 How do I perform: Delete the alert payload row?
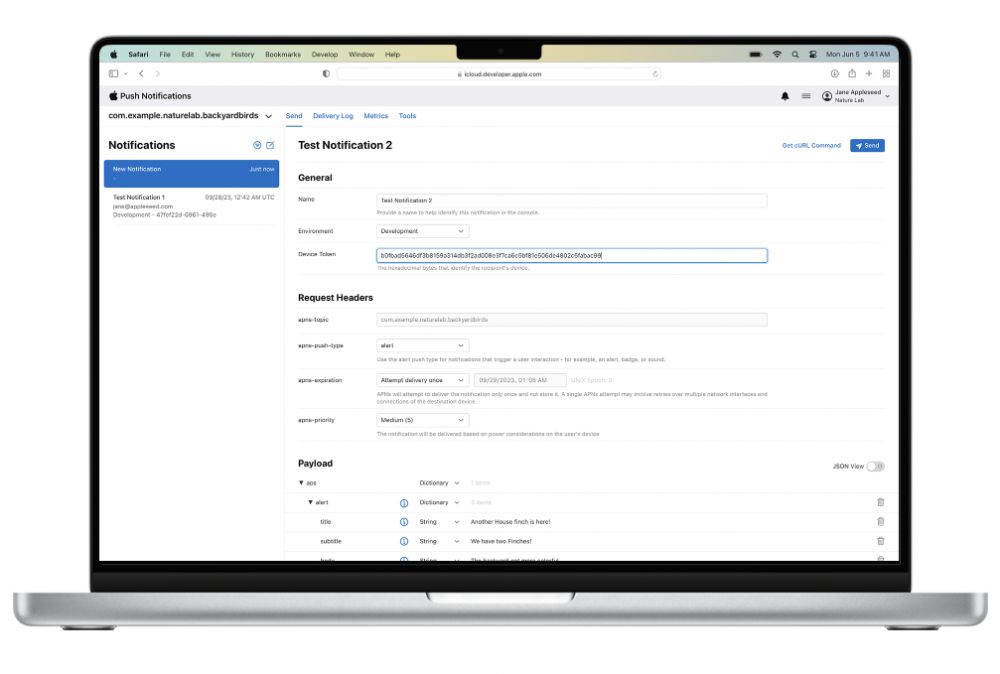(881, 502)
